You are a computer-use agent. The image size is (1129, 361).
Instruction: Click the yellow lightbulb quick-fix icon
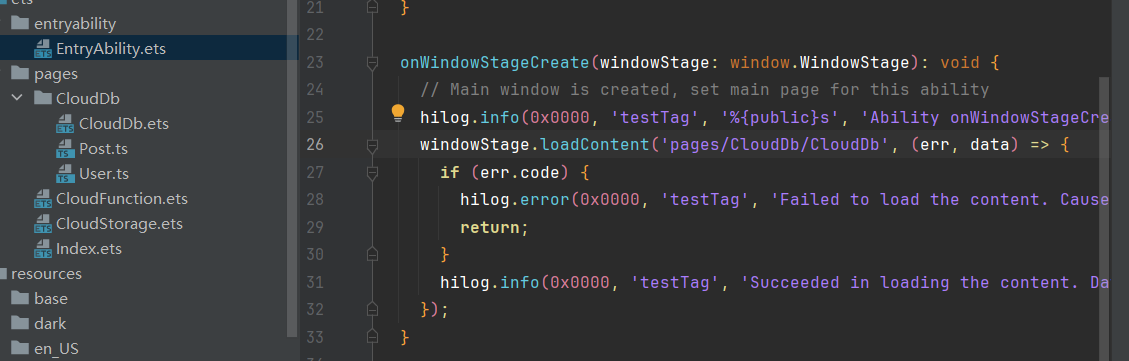coord(398,112)
